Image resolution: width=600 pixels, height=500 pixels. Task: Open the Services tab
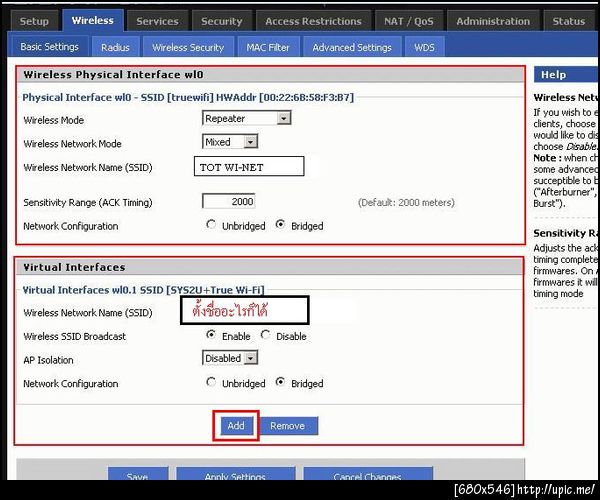point(157,21)
